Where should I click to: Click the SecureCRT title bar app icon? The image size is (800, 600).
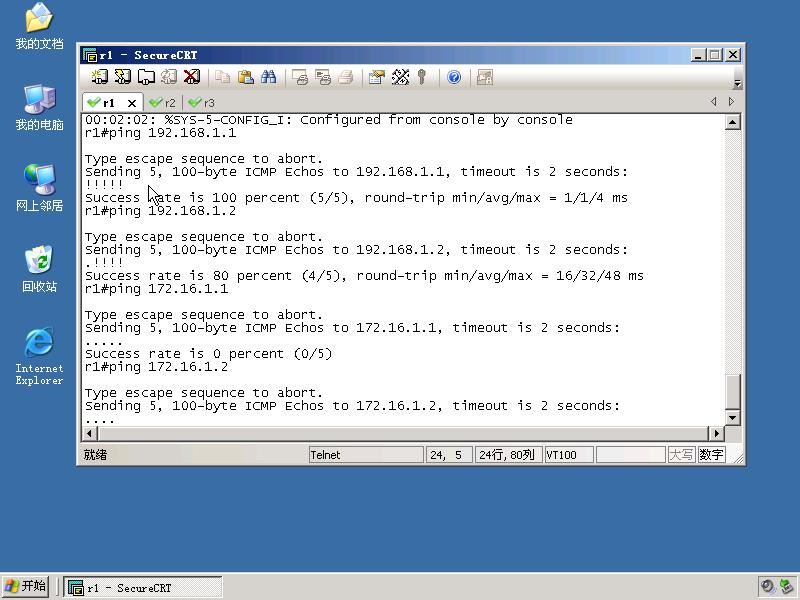[x=90, y=55]
